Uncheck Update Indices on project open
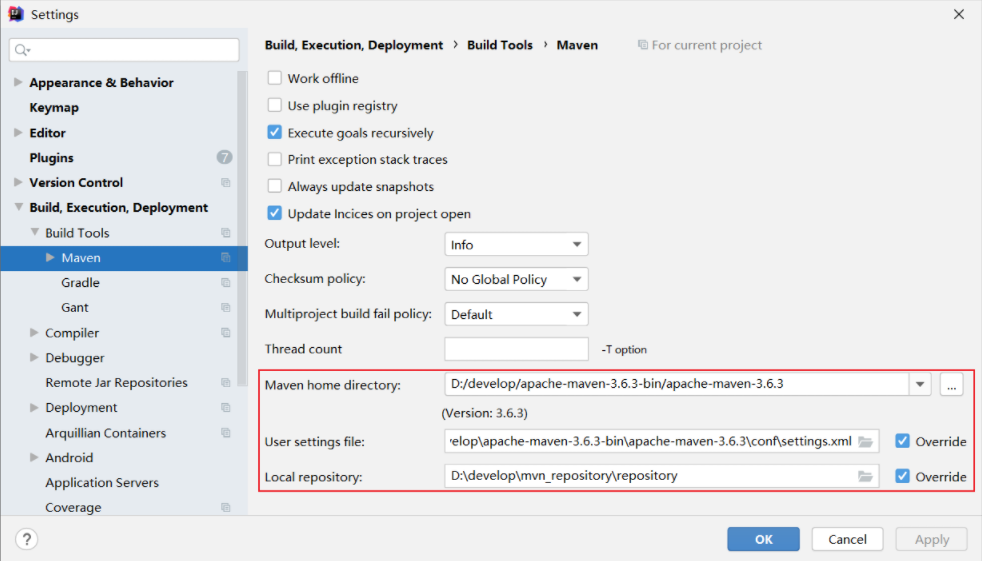The image size is (982, 561). pyautogui.click(x=274, y=213)
